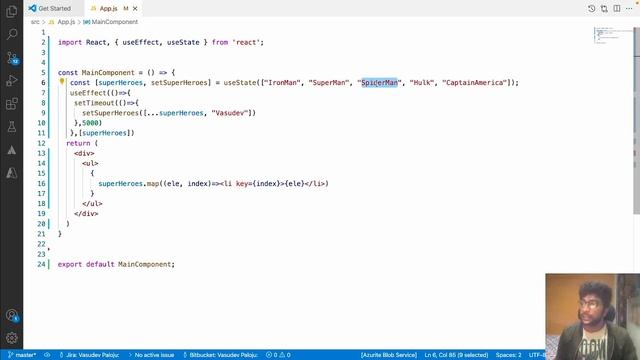Click export default MainComponent on line 24
This screenshot has width=640, height=360.
click(x=116, y=264)
